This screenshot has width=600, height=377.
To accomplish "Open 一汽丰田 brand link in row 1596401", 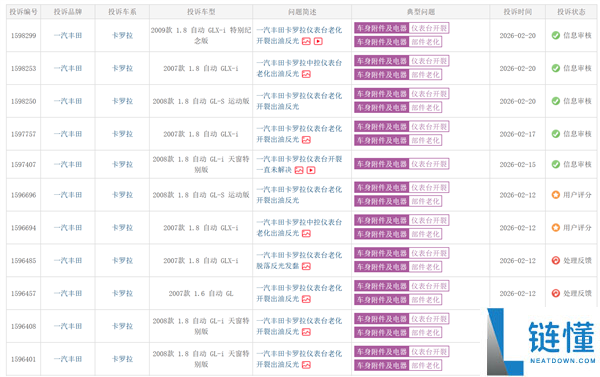I will coord(68,359).
